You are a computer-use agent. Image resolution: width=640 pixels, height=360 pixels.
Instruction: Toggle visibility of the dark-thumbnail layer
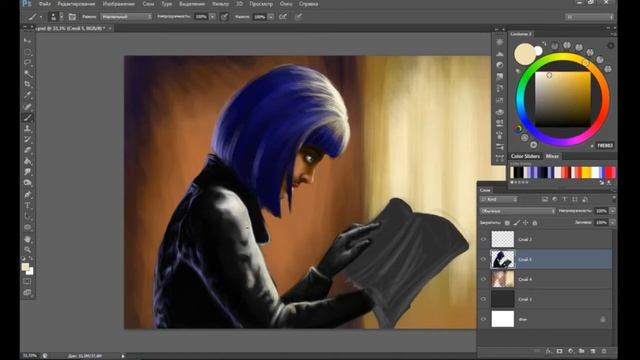coord(483,299)
